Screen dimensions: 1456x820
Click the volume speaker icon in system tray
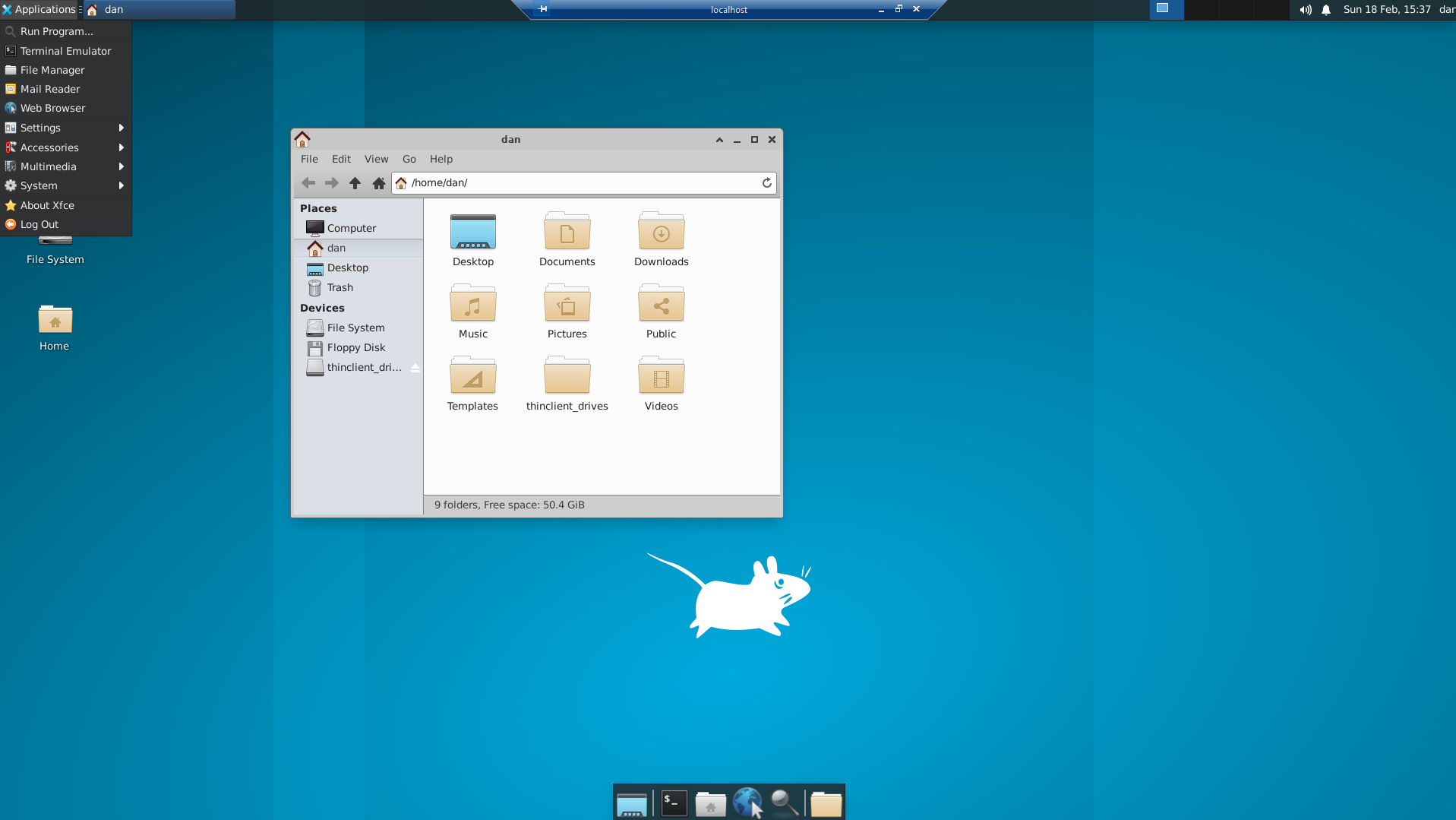pyautogui.click(x=1304, y=10)
